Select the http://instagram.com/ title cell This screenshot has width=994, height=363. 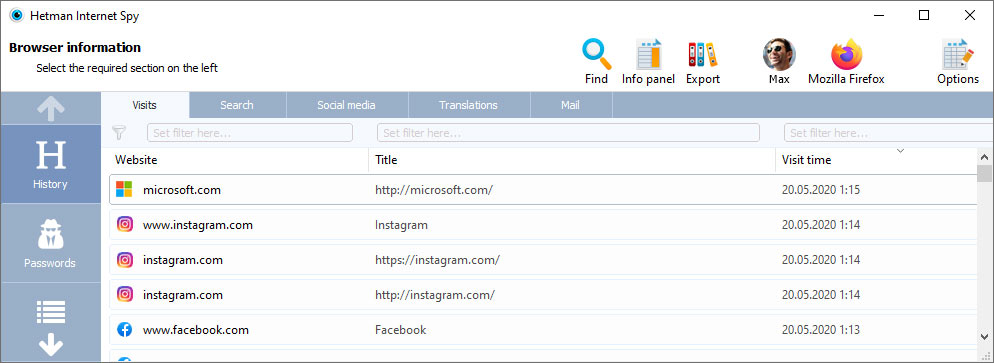click(x=435, y=295)
